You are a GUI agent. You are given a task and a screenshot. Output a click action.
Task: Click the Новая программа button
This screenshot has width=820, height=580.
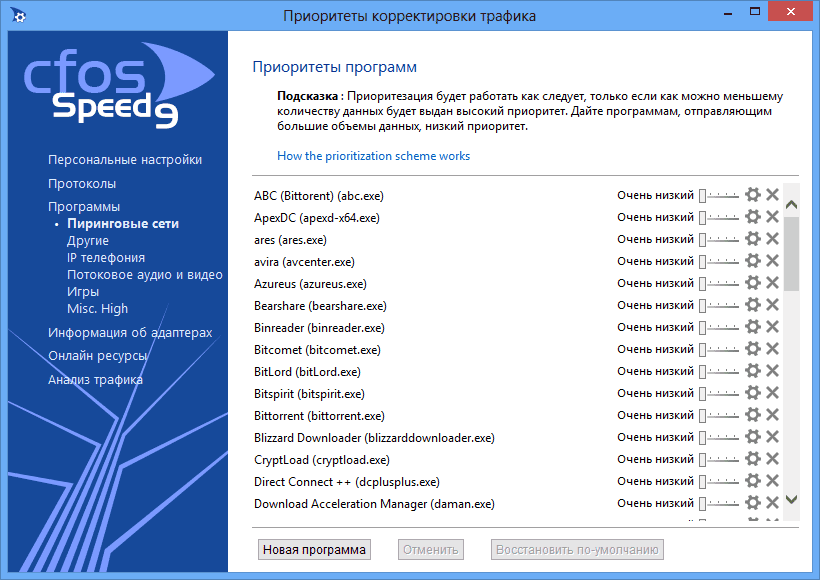point(314,549)
